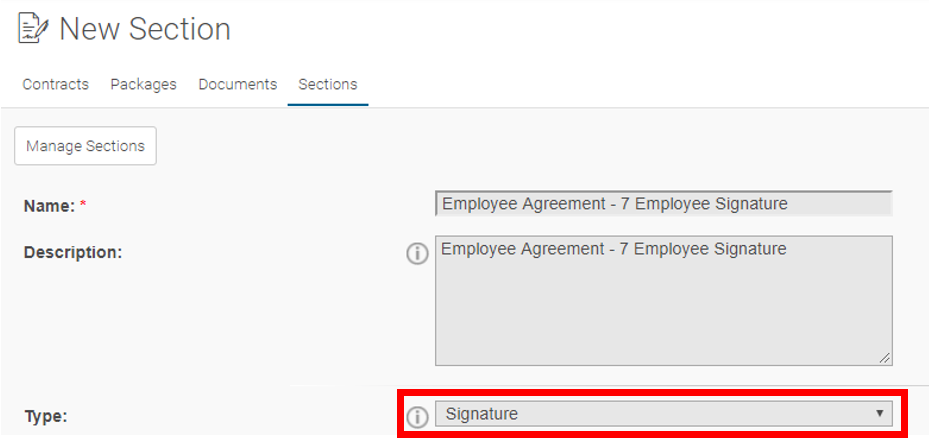This screenshot has height=444, width=929.
Task: Click the Type dropdown arrow
Action: coord(880,413)
